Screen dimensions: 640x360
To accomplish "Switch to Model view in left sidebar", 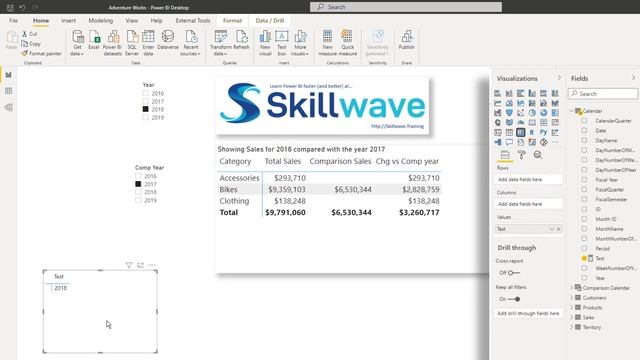I will (x=9, y=107).
